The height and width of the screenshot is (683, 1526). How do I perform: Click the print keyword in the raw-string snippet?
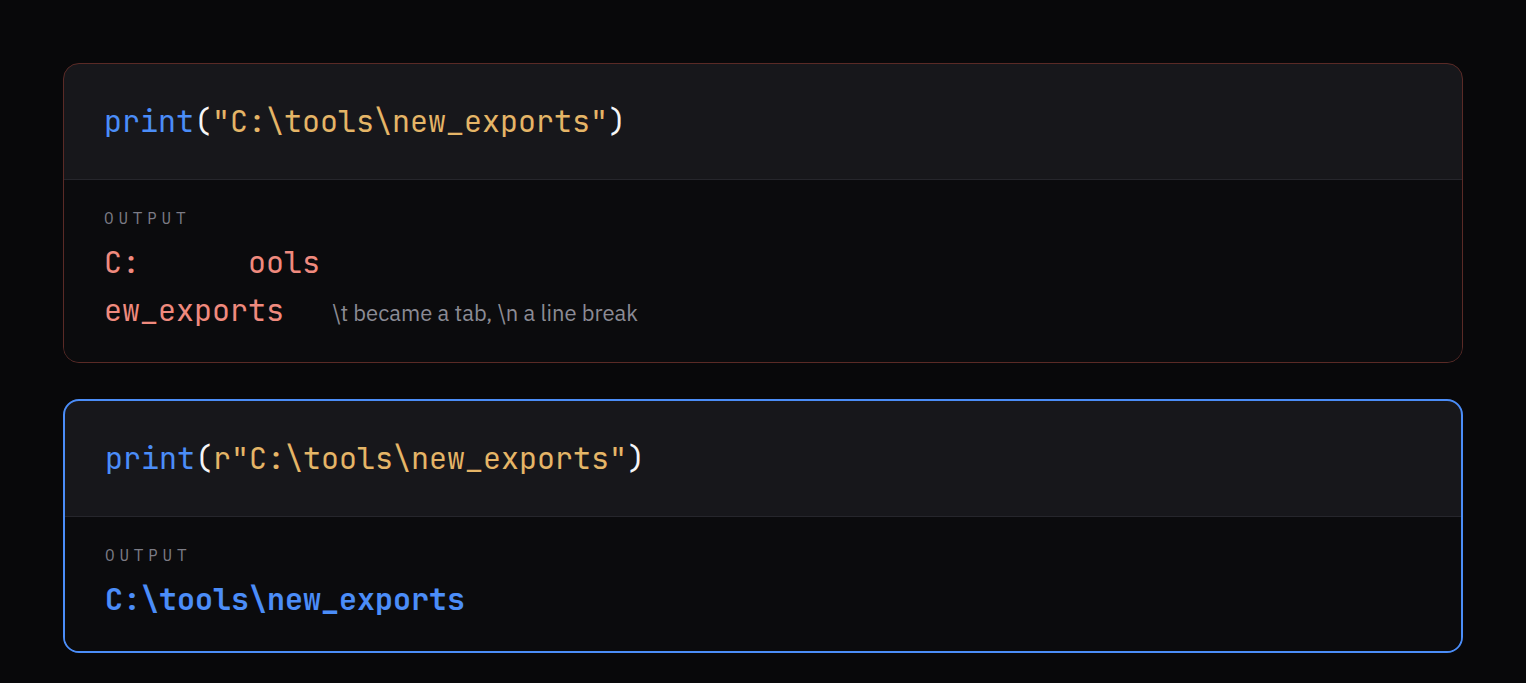pyautogui.click(x=149, y=459)
